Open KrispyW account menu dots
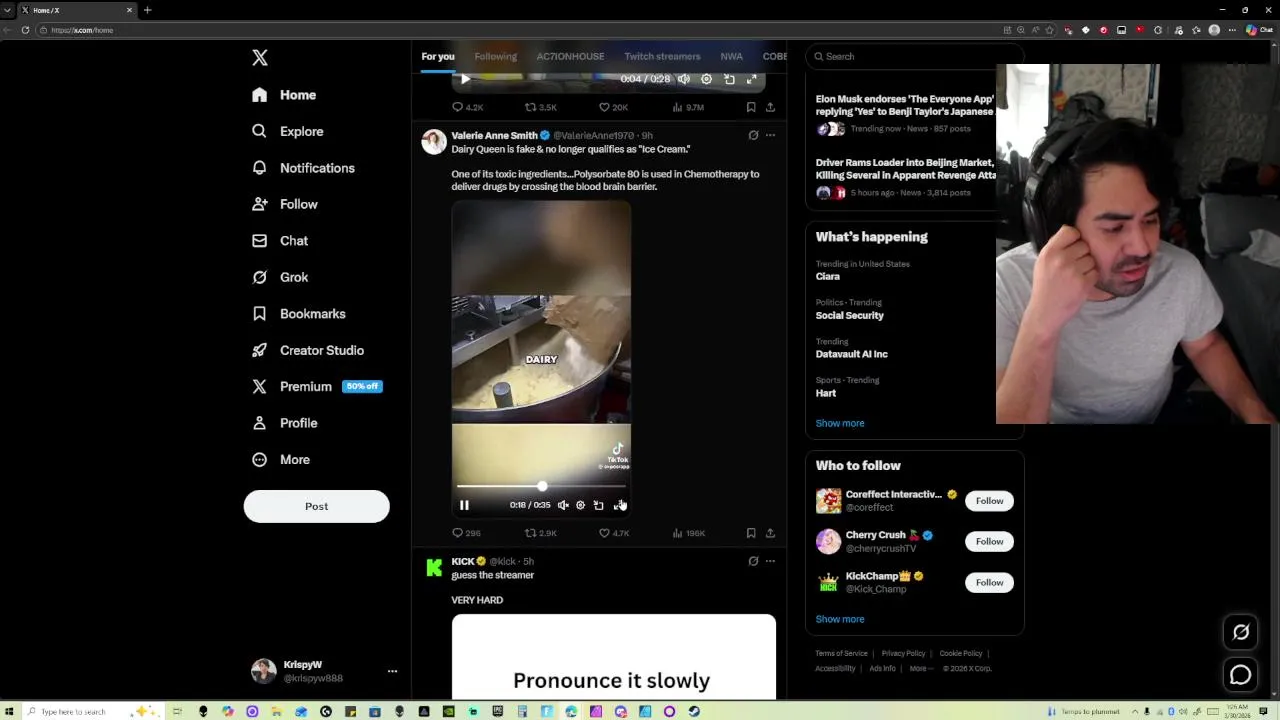This screenshot has width=1280, height=720. pos(392,671)
